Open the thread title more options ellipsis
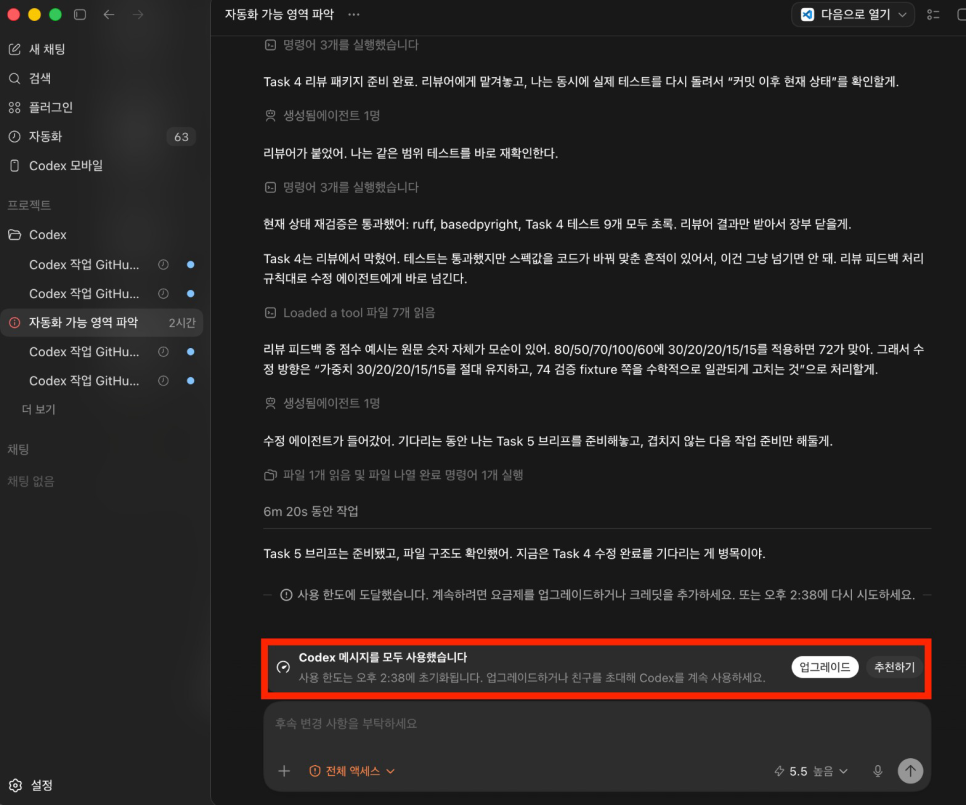This screenshot has width=966, height=805. (354, 14)
